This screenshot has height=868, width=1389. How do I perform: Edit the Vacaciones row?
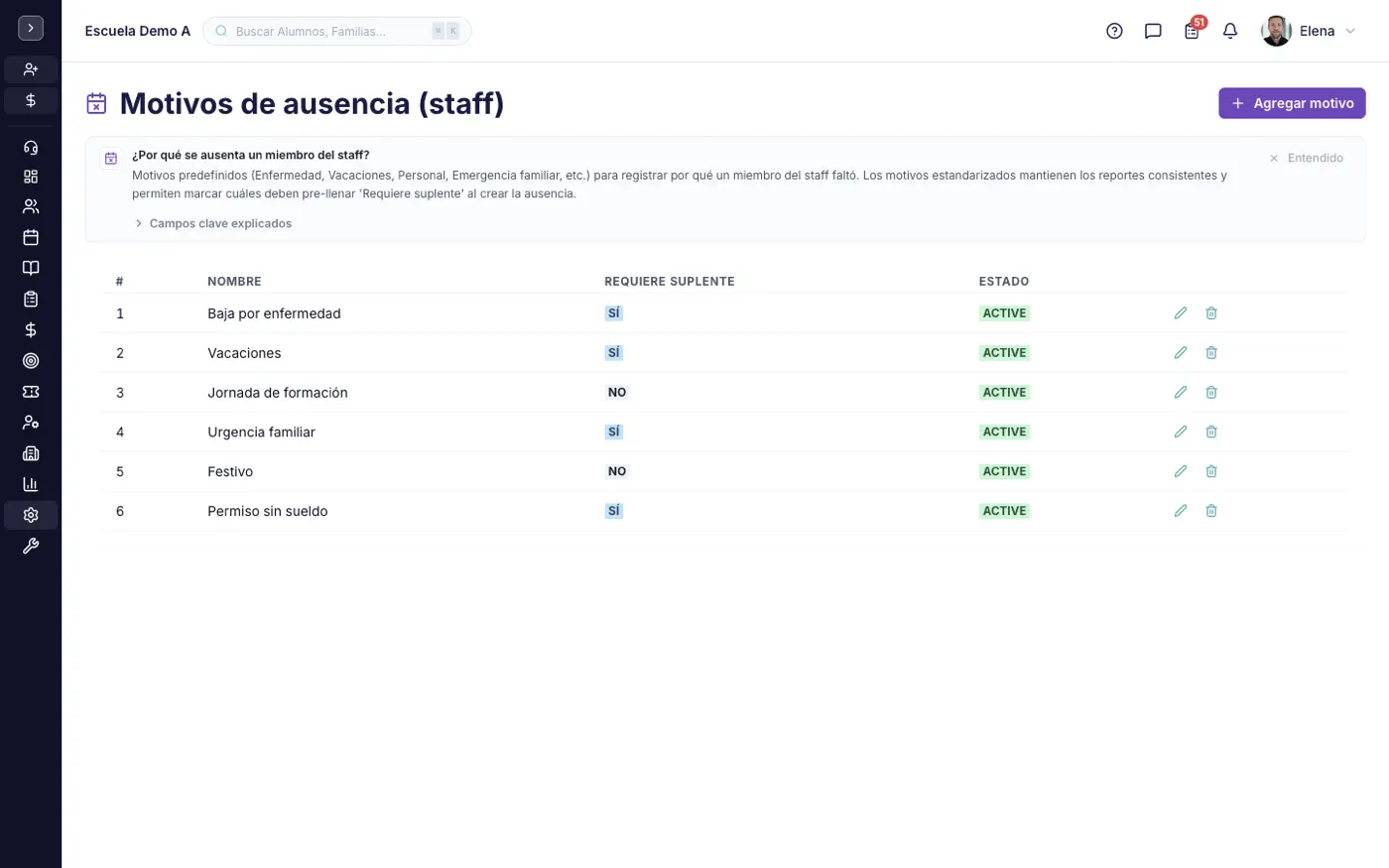click(x=1181, y=352)
